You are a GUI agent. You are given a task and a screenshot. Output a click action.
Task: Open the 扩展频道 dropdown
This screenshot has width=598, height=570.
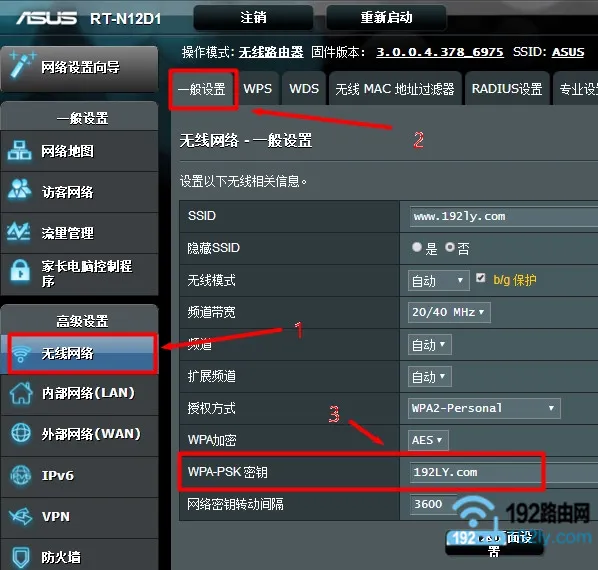click(429, 377)
